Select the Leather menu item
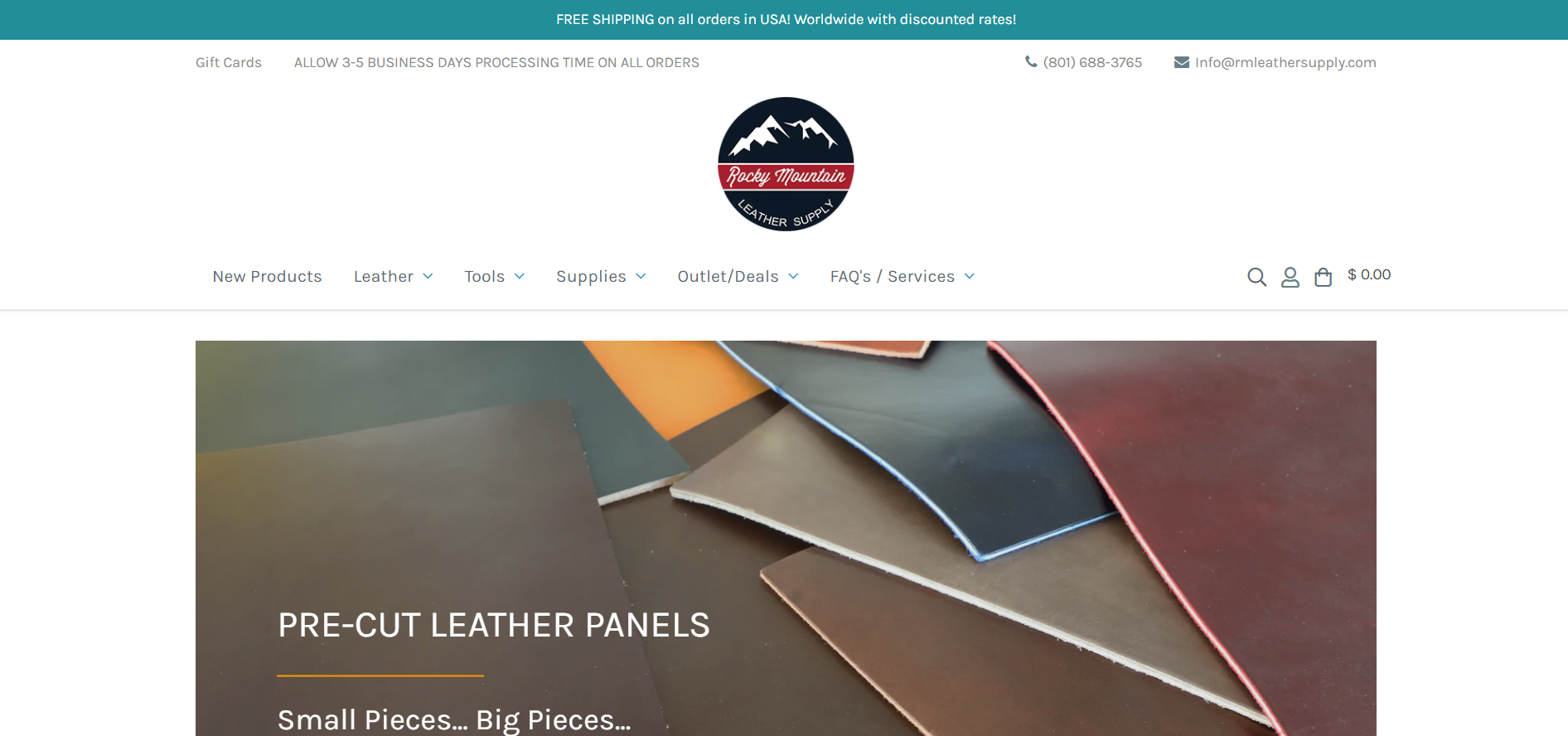Screen dimensions: 1568x736 384,276
